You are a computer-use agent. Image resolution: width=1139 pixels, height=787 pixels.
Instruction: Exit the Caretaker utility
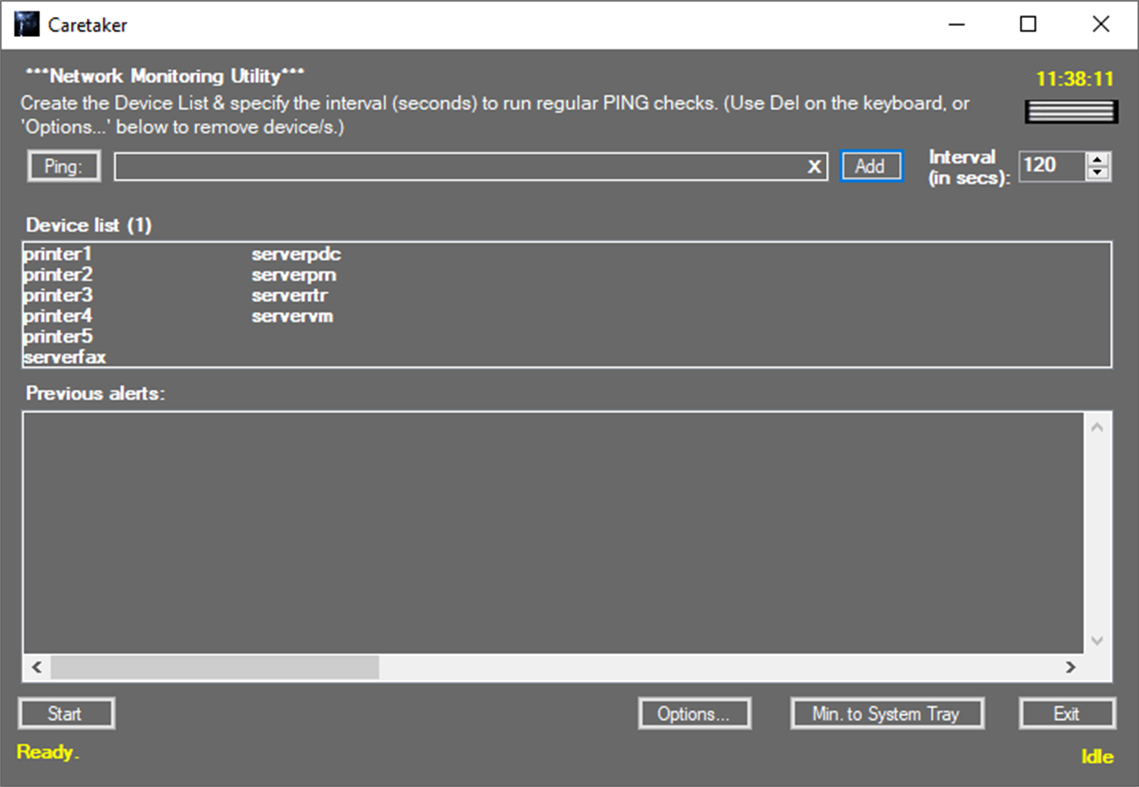click(1066, 713)
